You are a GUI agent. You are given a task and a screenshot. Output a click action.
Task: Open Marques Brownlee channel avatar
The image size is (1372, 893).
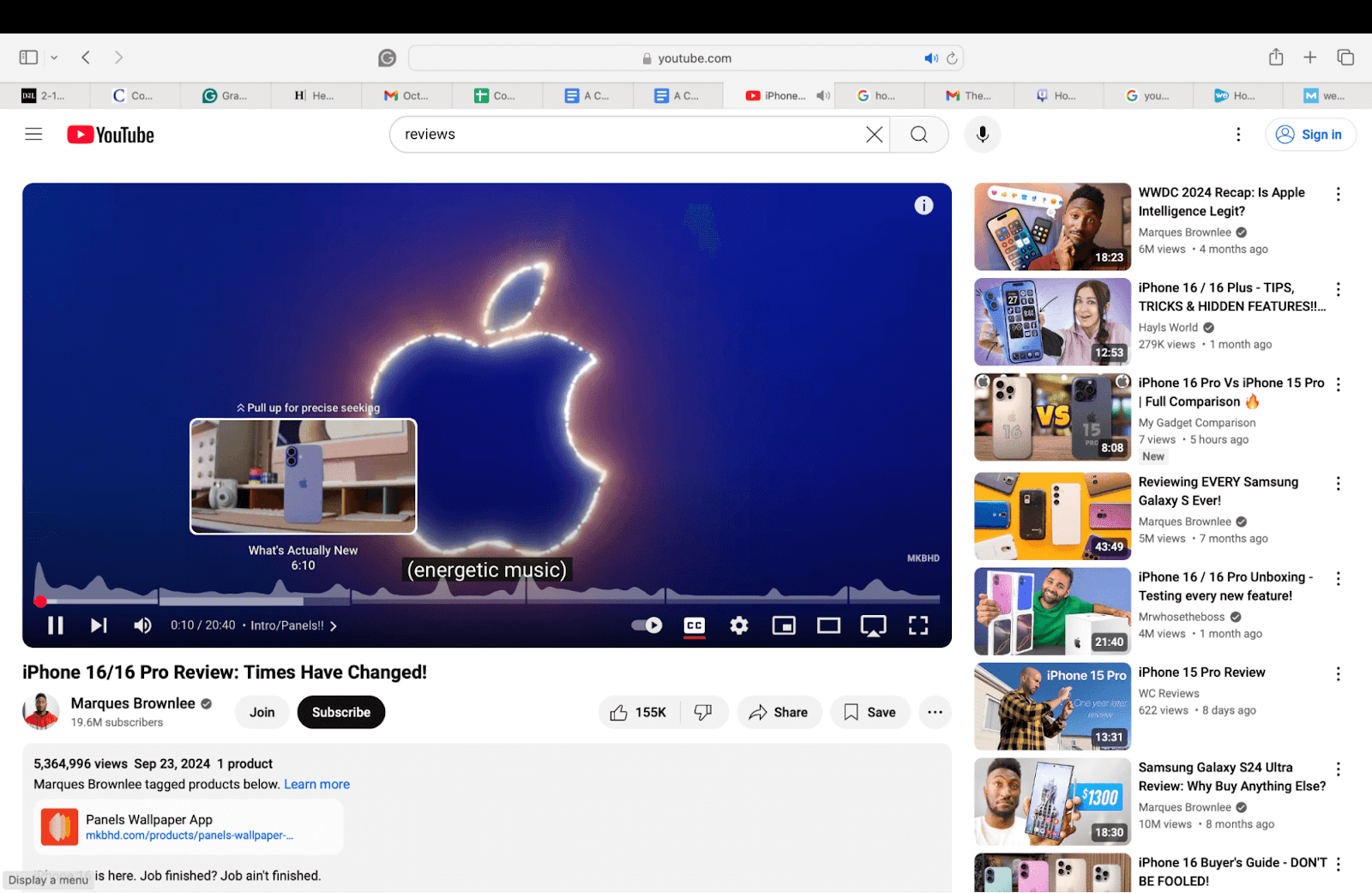[41, 711]
